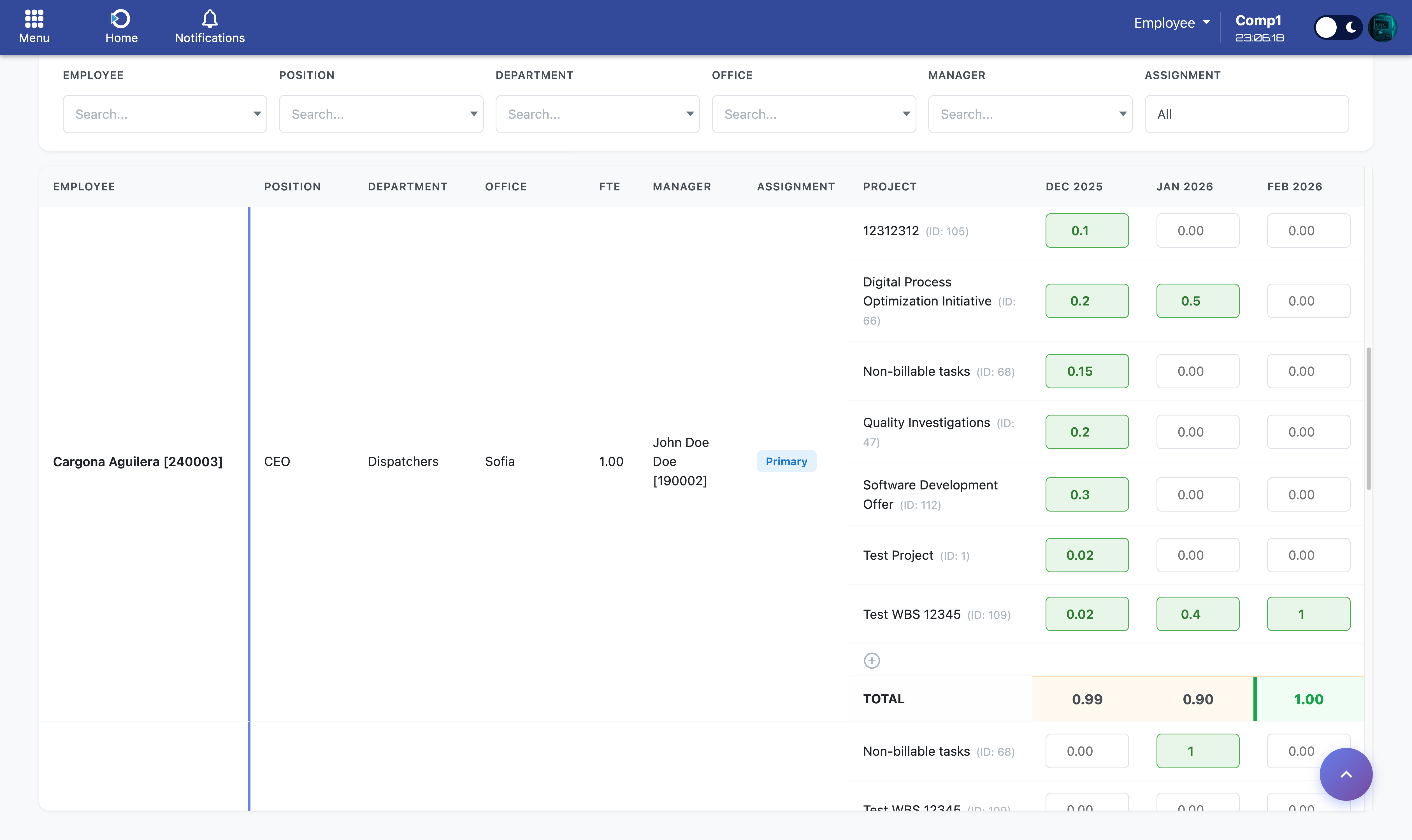Viewport: 1412px width, 840px height.
Task: Edit the Dec 2025 value for 12312312
Action: click(x=1086, y=230)
